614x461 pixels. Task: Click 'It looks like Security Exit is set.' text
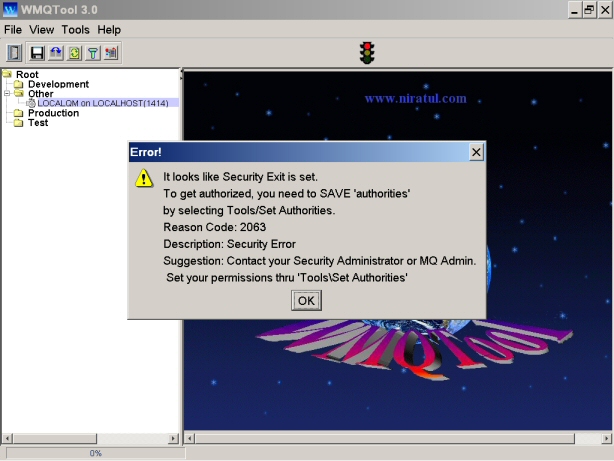point(240,177)
